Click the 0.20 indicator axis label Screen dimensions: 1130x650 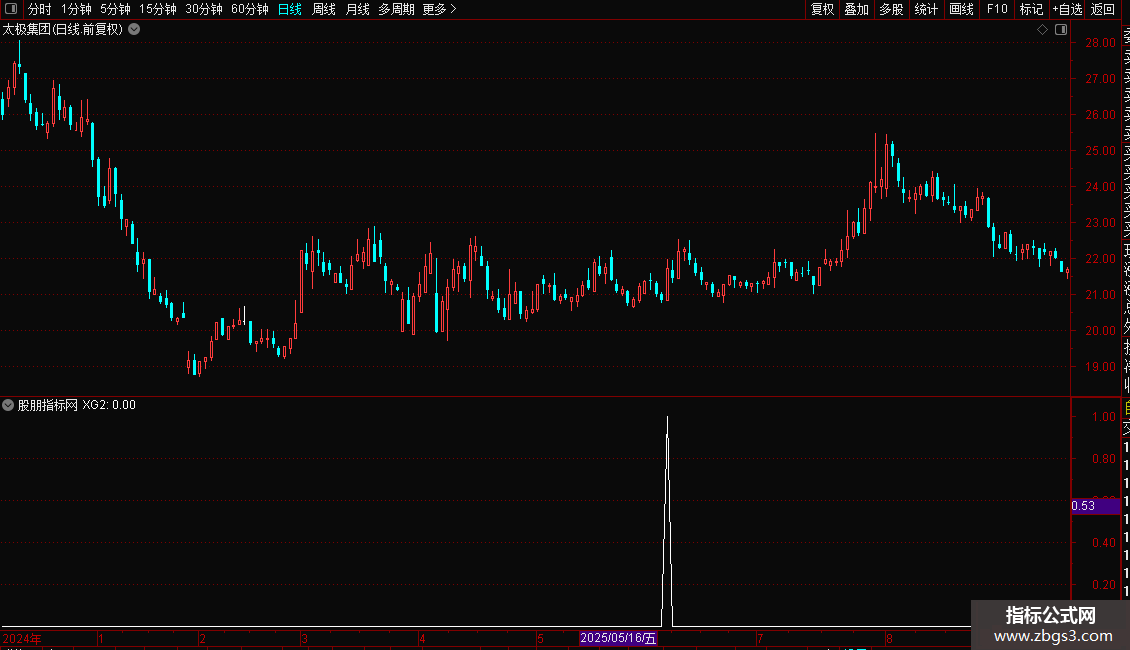(1104, 584)
